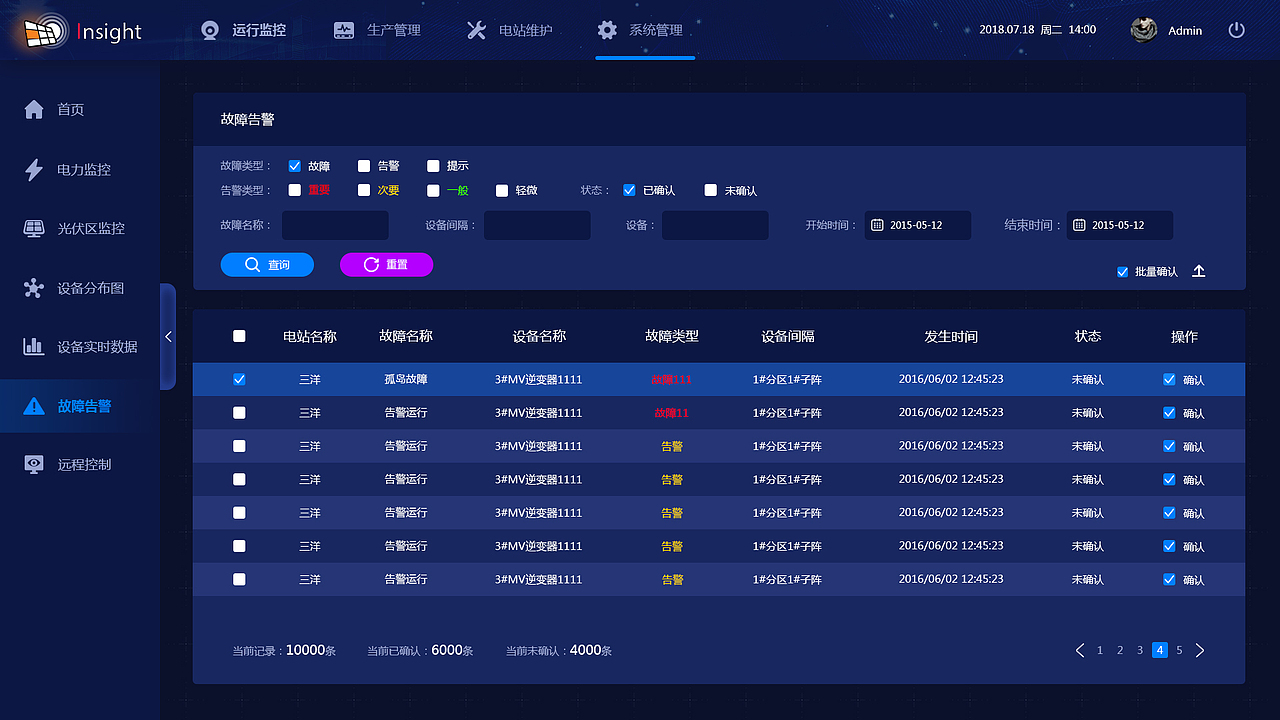The image size is (1280, 720).
Task: Click the export/upload icon beside 批量确认
Action: pyautogui.click(x=1198, y=270)
